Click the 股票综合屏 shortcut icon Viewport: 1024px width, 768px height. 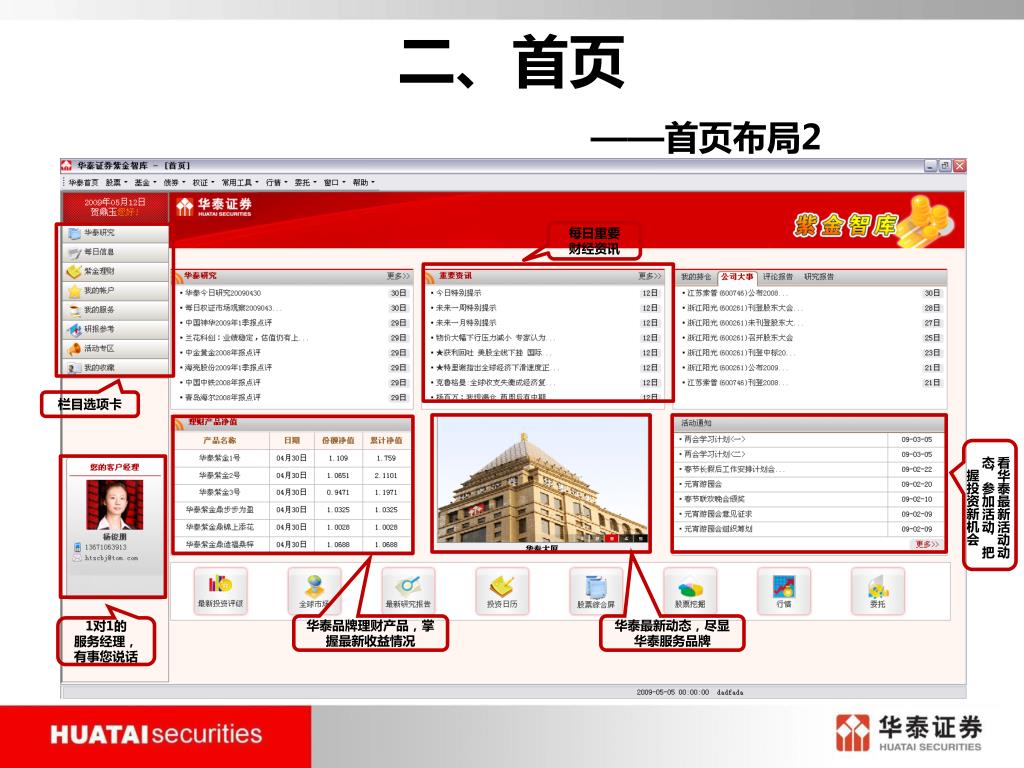pyautogui.click(x=596, y=590)
